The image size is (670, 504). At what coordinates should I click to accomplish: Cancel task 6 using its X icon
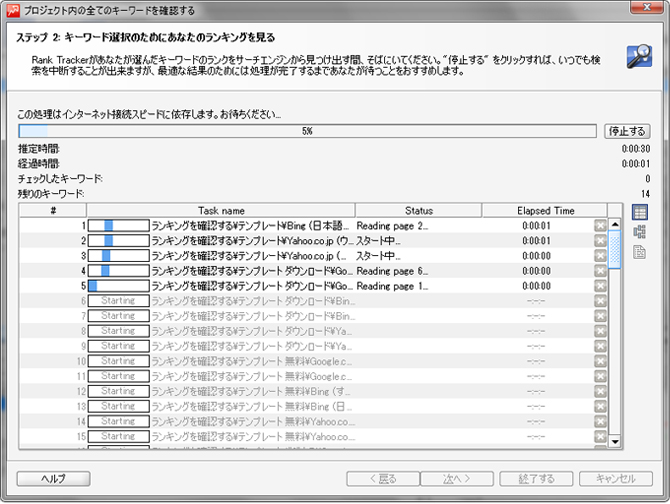600,301
